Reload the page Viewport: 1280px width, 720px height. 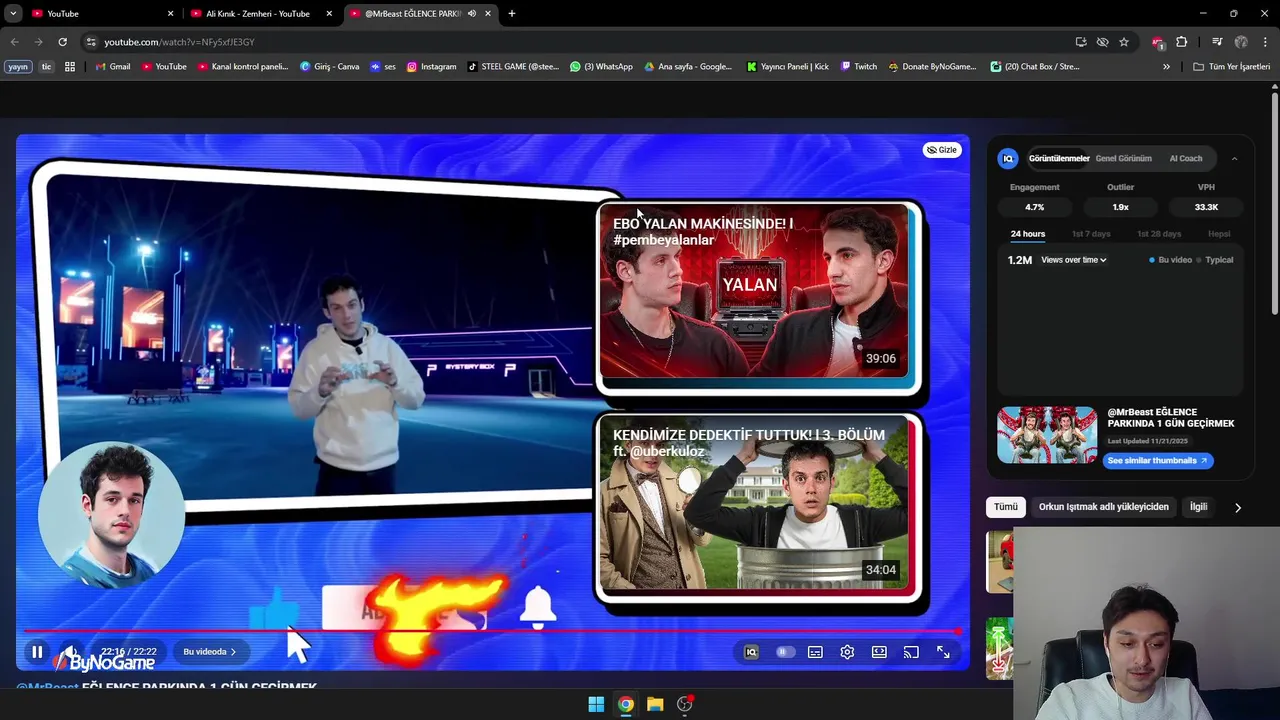[x=62, y=42]
